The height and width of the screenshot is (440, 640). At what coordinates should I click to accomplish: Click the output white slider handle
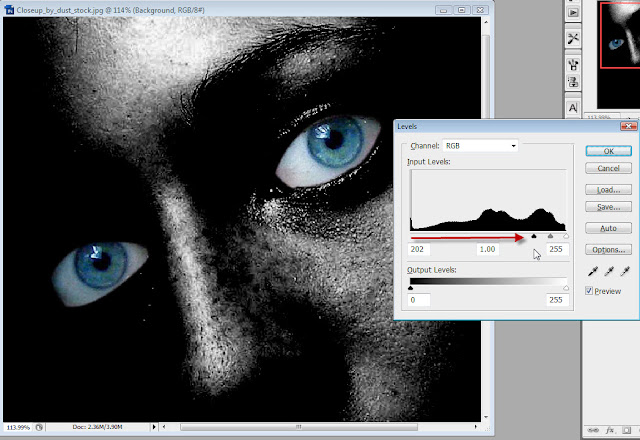click(566, 288)
